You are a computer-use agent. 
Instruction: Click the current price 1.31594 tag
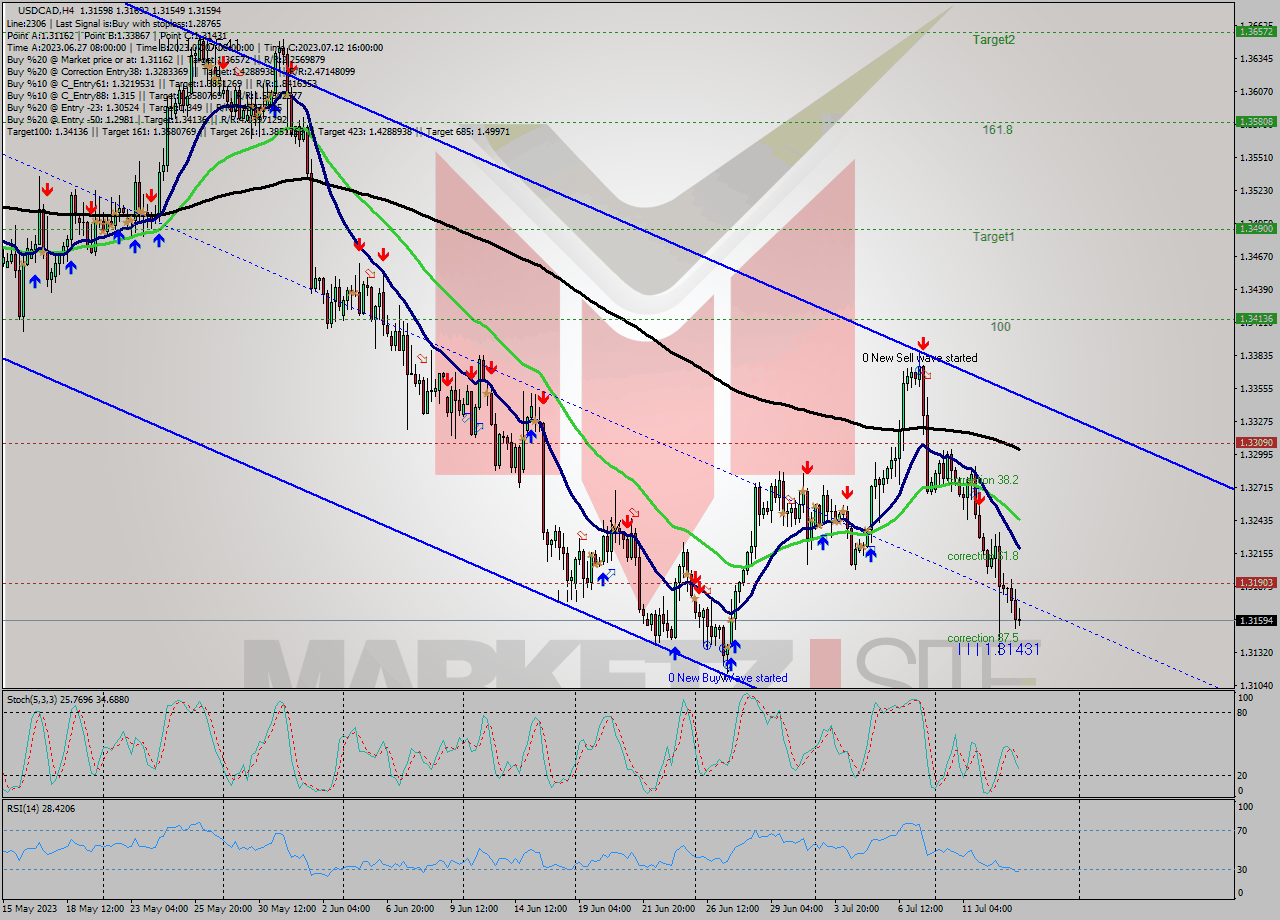click(x=1256, y=620)
